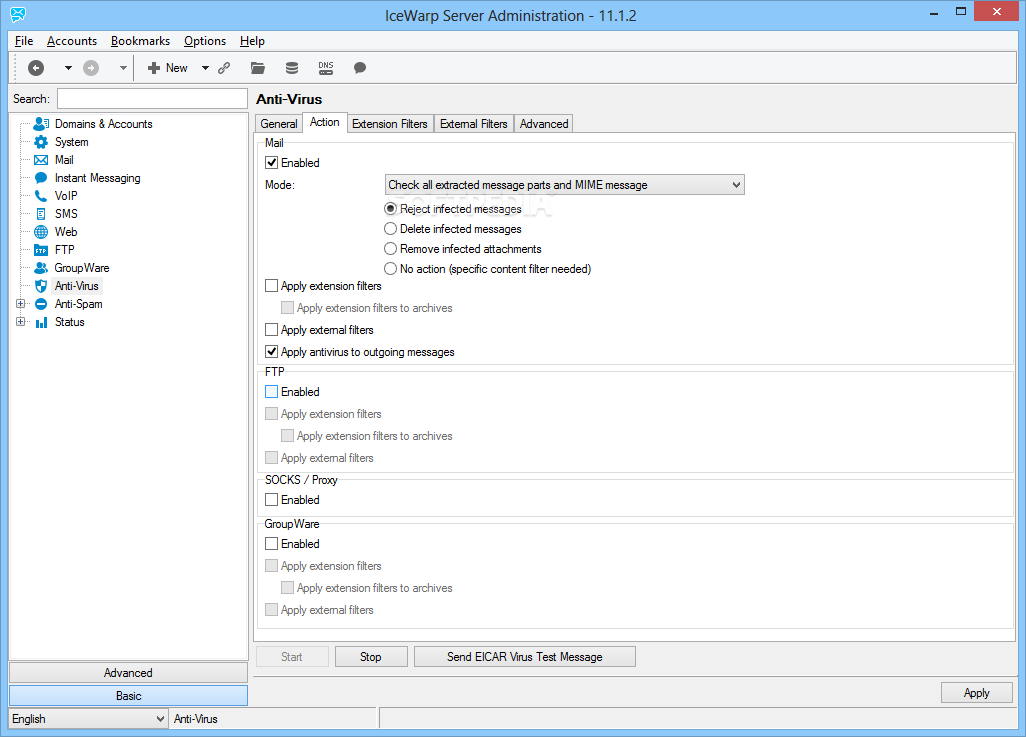Select the System gear icon
Image resolution: width=1026 pixels, height=737 pixels.
(x=41, y=142)
